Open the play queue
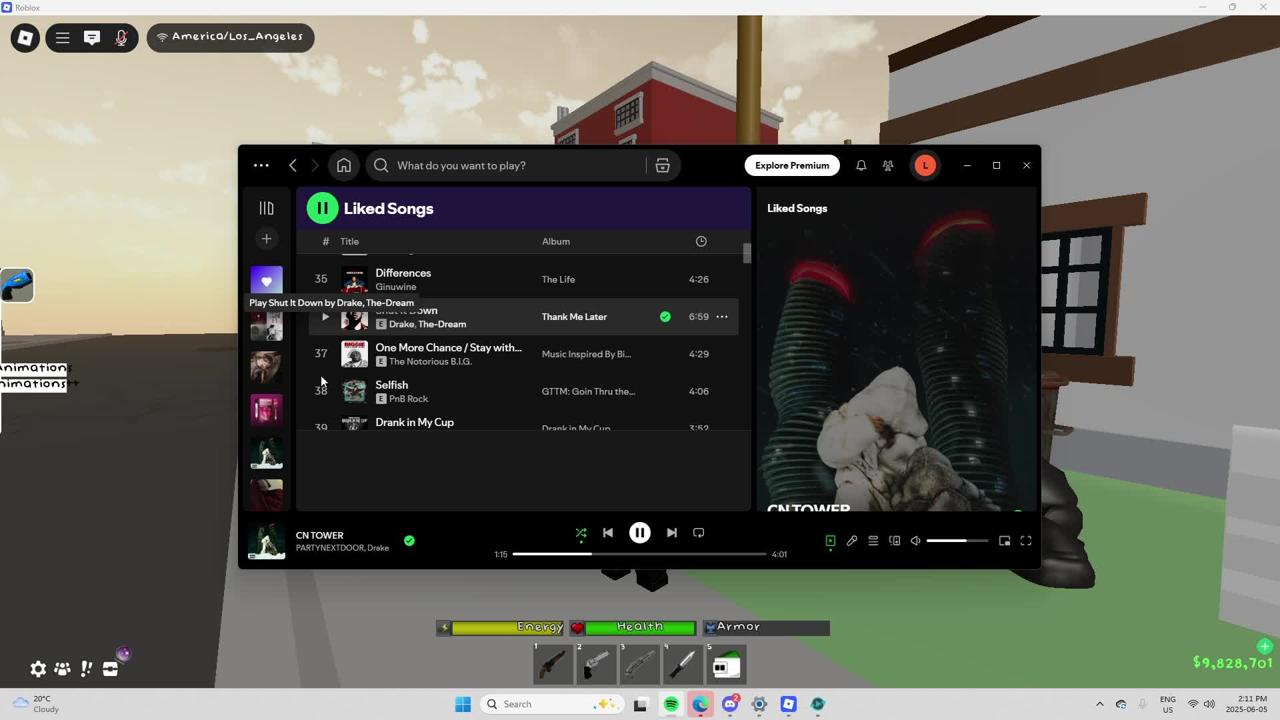Screen dimensions: 1280x720 873,541
